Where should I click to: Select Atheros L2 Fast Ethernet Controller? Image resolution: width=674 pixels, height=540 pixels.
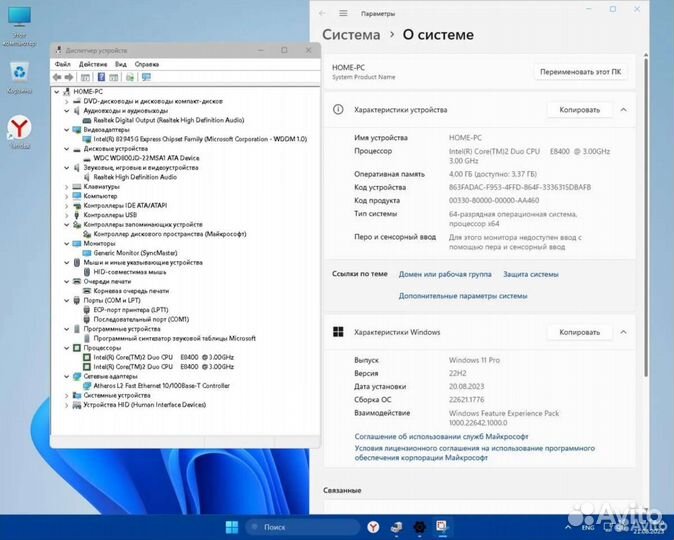pyautogui.click(x=161, y=386)
